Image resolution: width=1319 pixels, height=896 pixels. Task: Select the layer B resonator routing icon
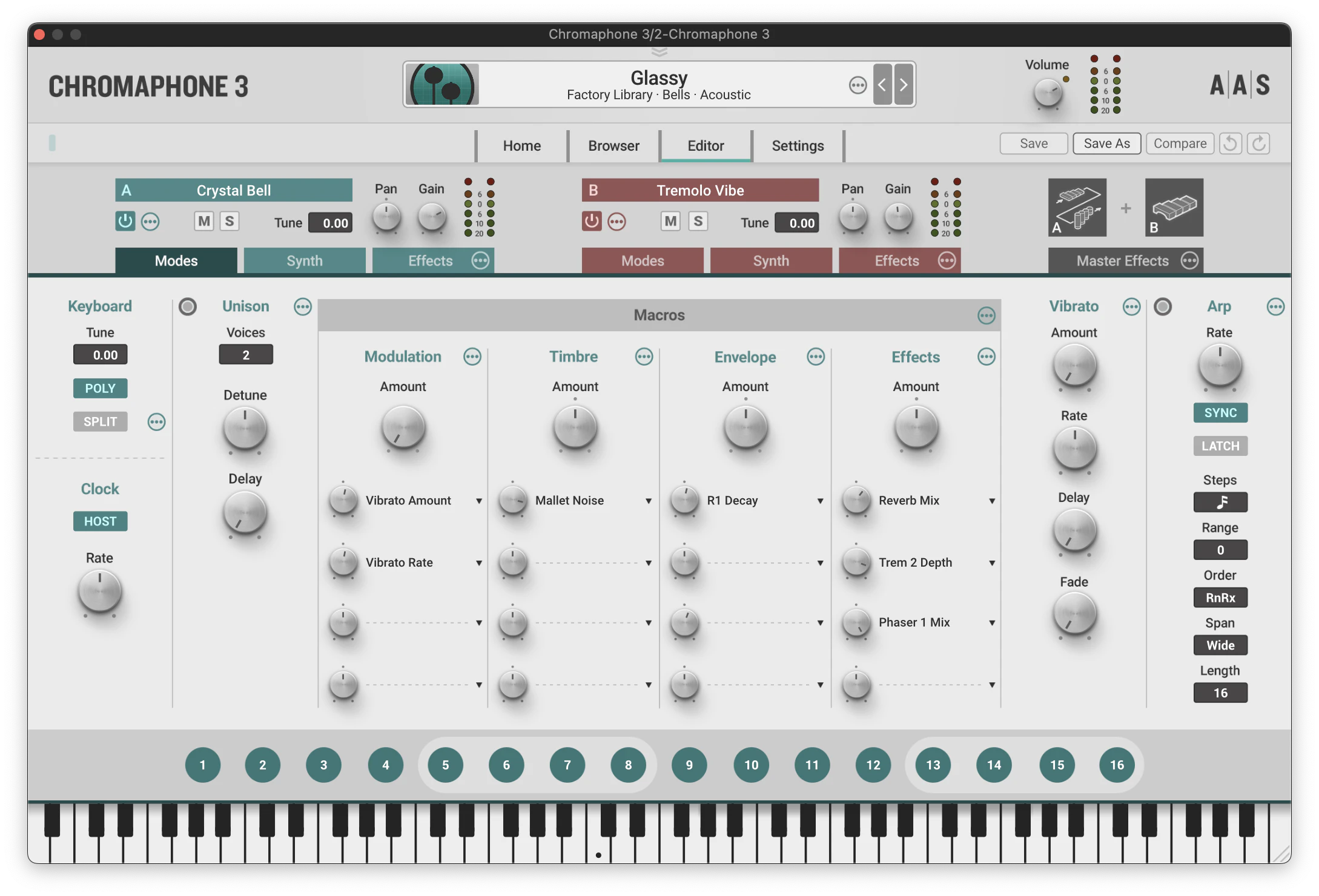point(1174,208)
